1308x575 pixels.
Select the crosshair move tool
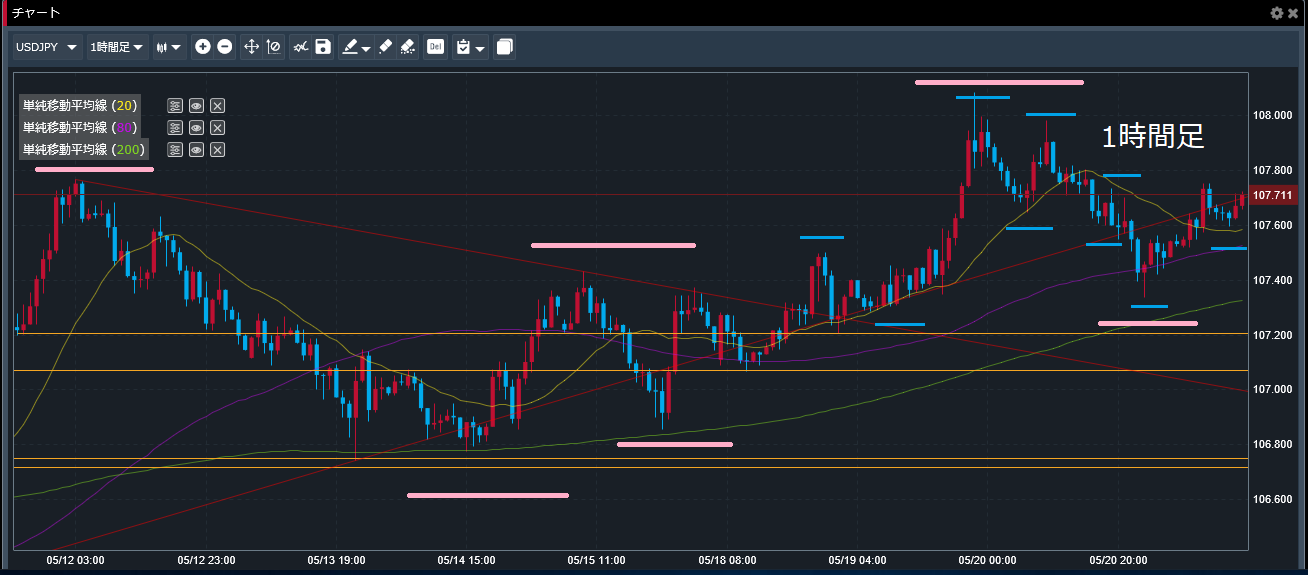252,47
